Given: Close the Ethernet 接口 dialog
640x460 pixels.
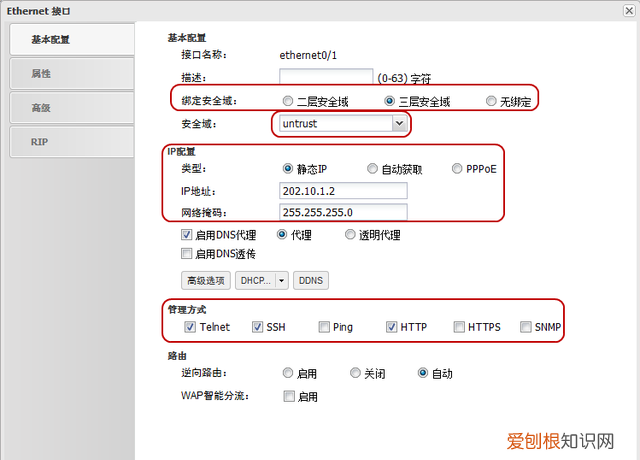Looking at the screenshot, I should pos(629,11).
